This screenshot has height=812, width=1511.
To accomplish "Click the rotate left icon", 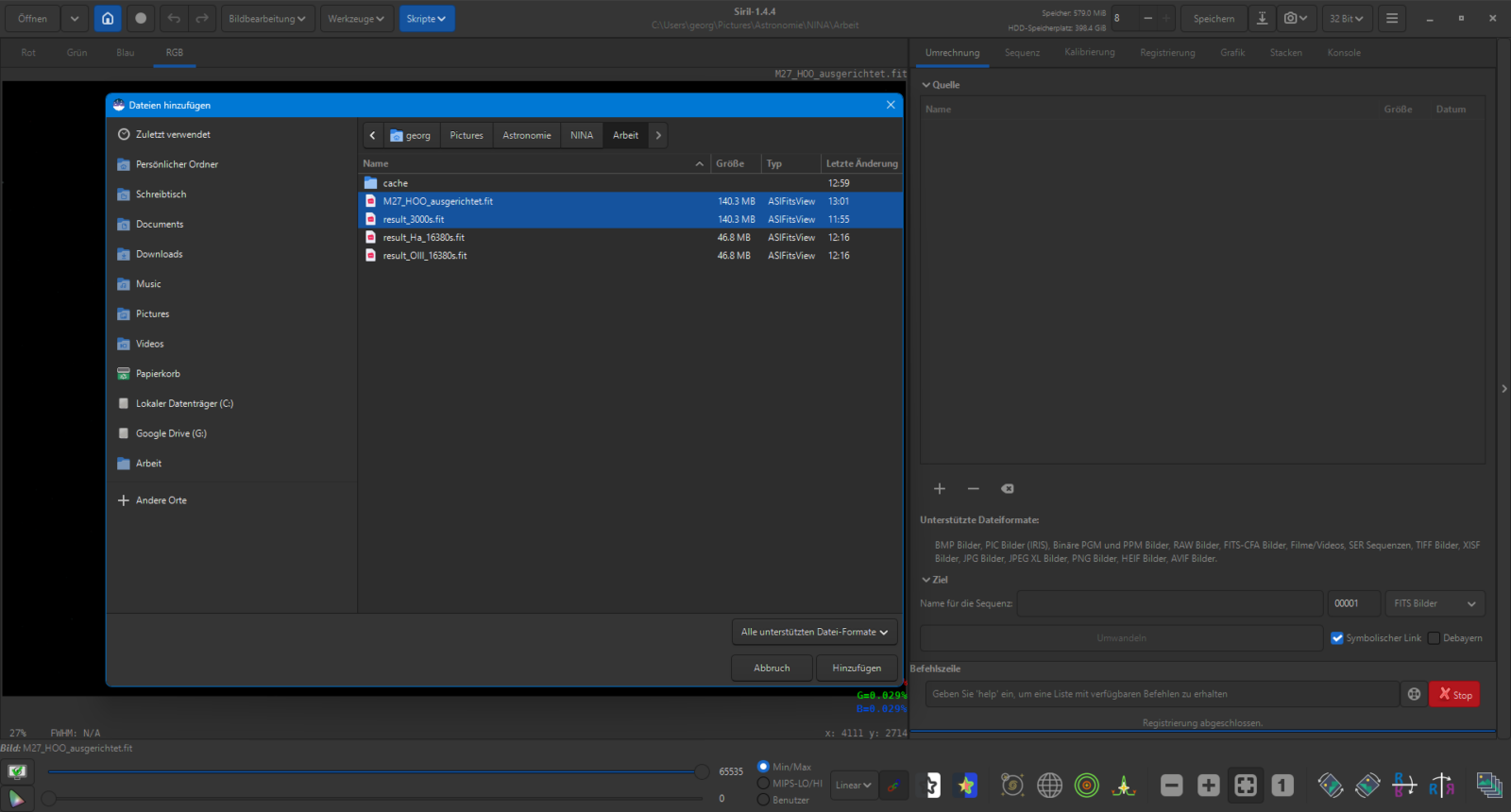I will click(x=1331, y=786).
